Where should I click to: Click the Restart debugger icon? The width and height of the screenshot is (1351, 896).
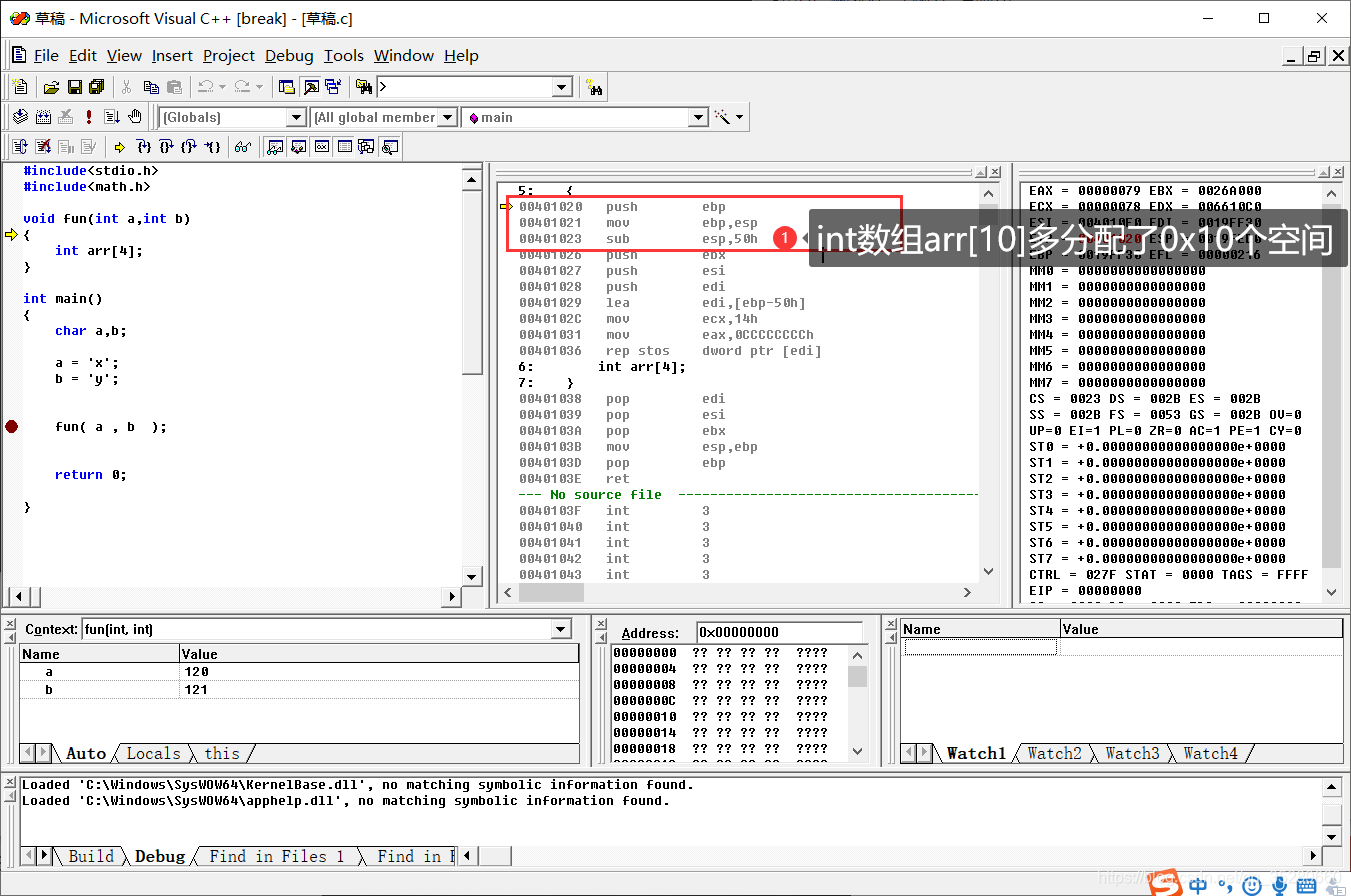click(19, 147)
